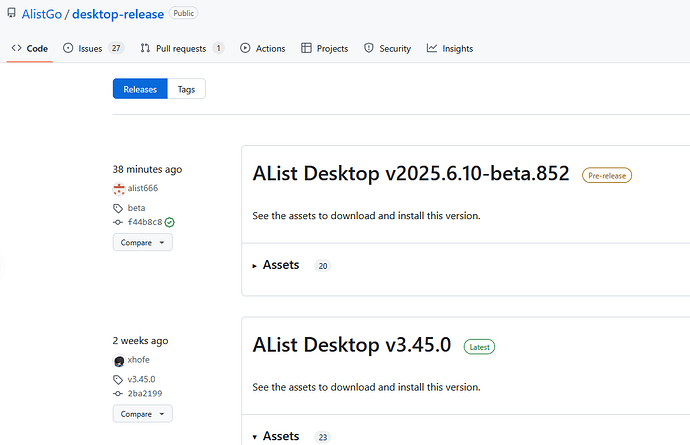The height and width of the screenshot is (445, 690).
Task: Open commit f44b8c8 link
Action: (x=145, y=222)
